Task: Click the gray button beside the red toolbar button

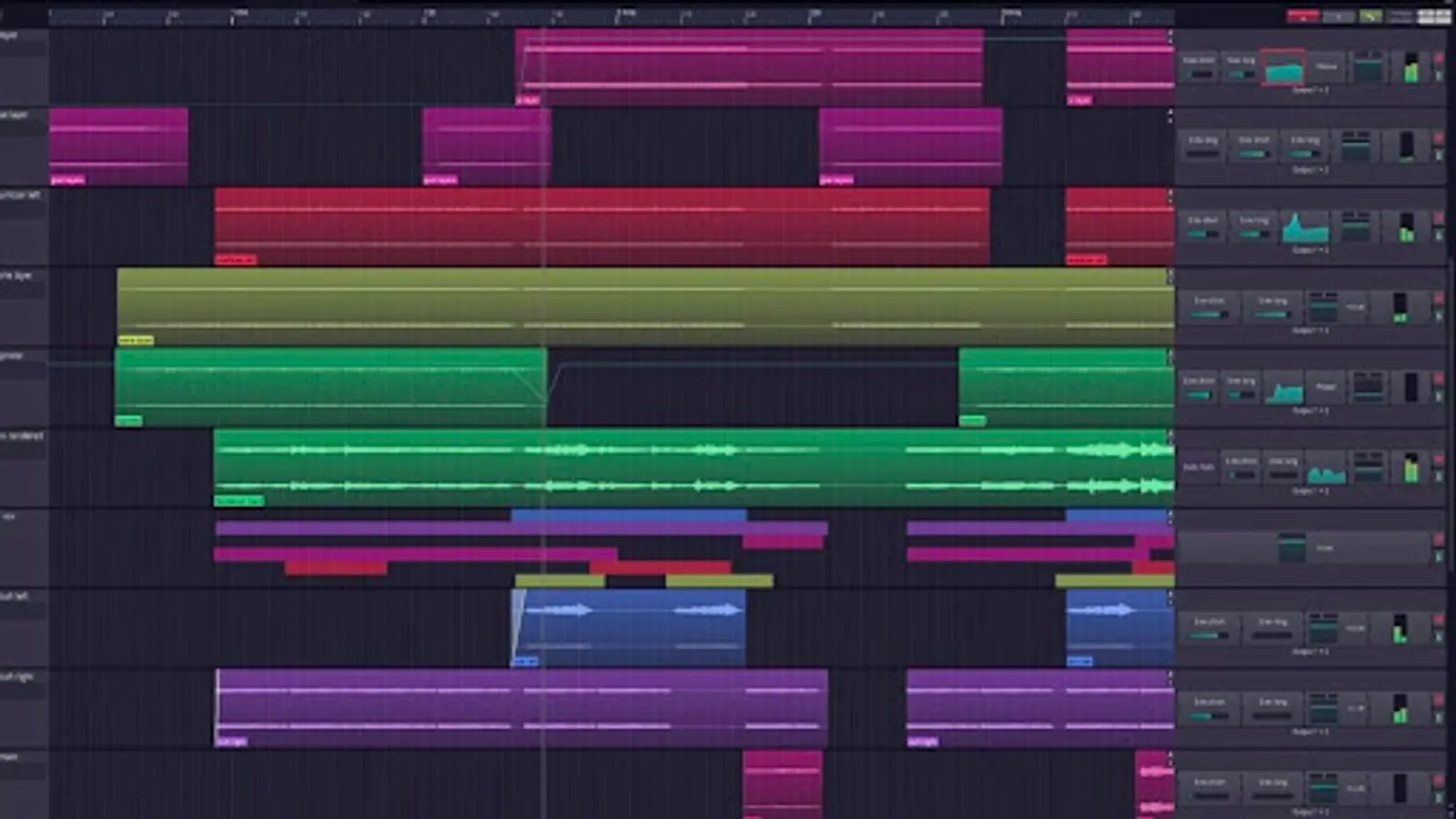Action: (1338, 15)
